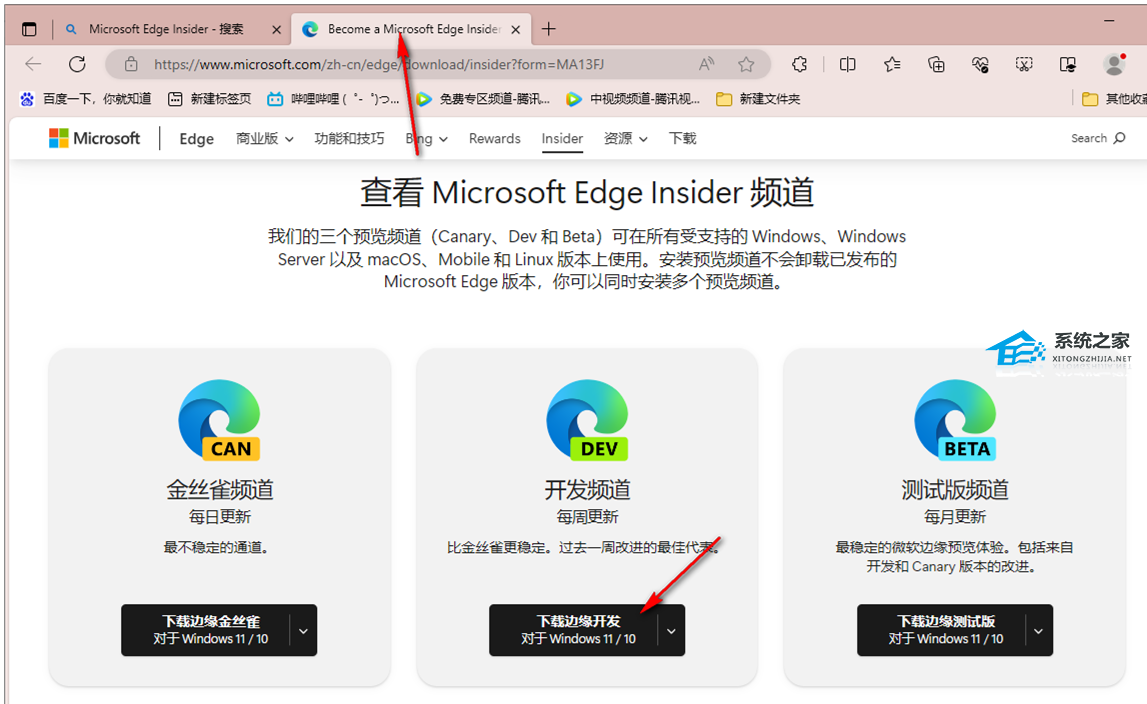Click the 开发频道 heading text
The width and height of the screenshot is (1147, 704).
pos(587,490)
